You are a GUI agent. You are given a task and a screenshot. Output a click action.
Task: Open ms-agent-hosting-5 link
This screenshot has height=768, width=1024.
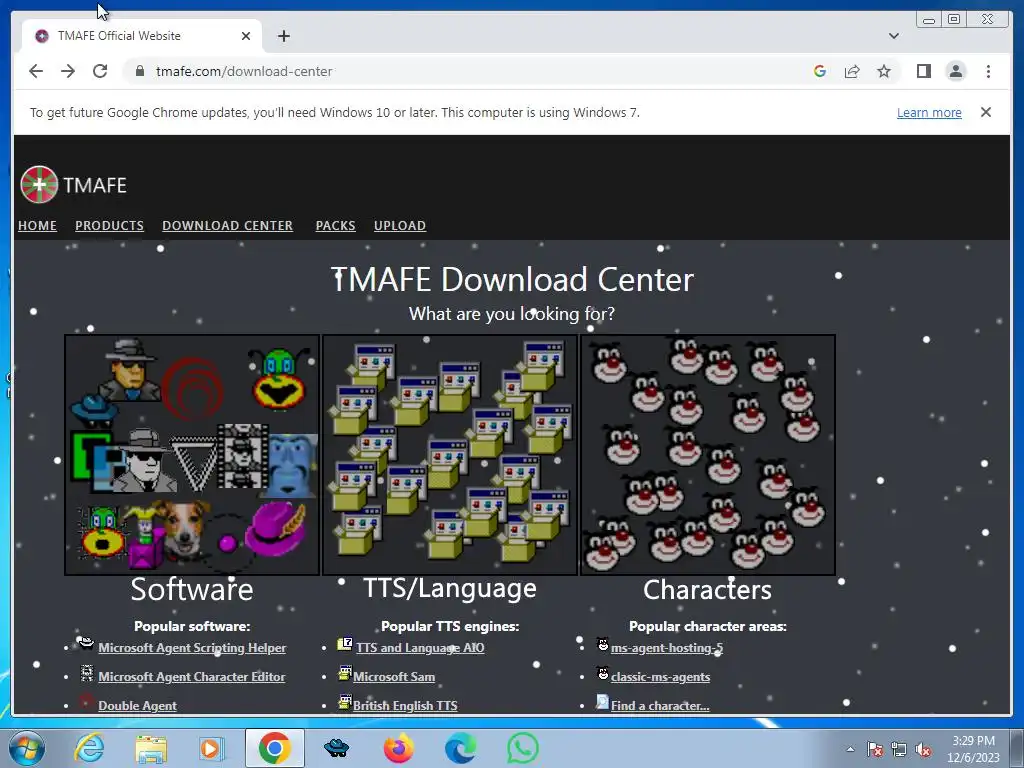click(667, 648)
